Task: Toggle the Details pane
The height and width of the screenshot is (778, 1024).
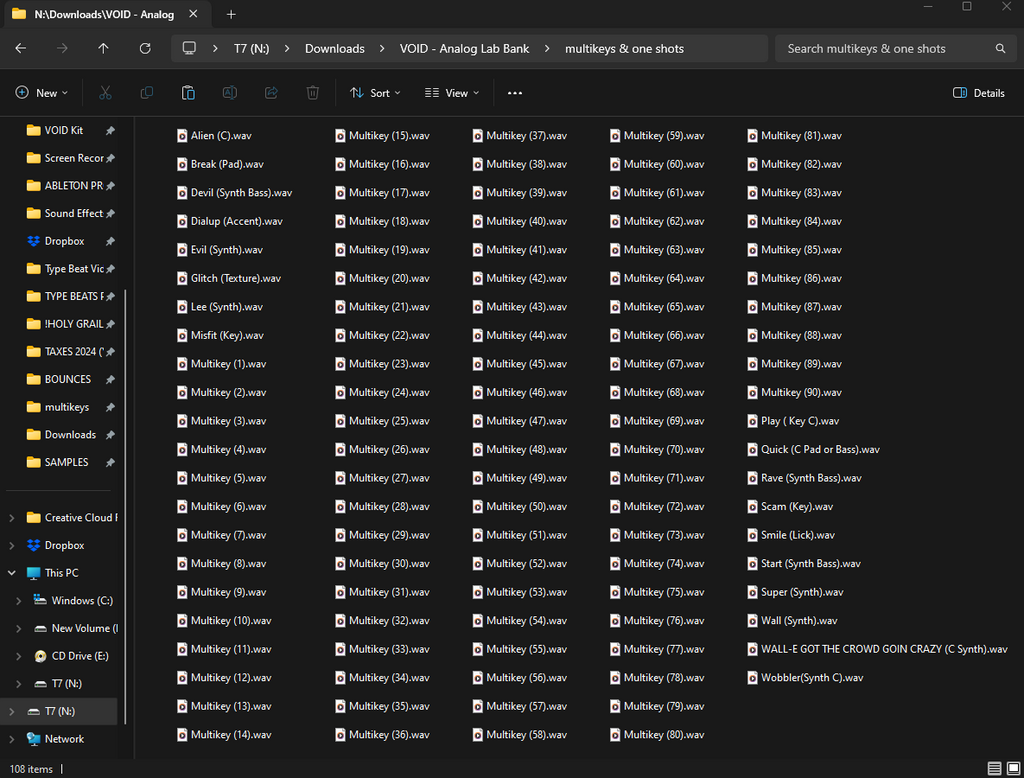Action: pos(978,93)
